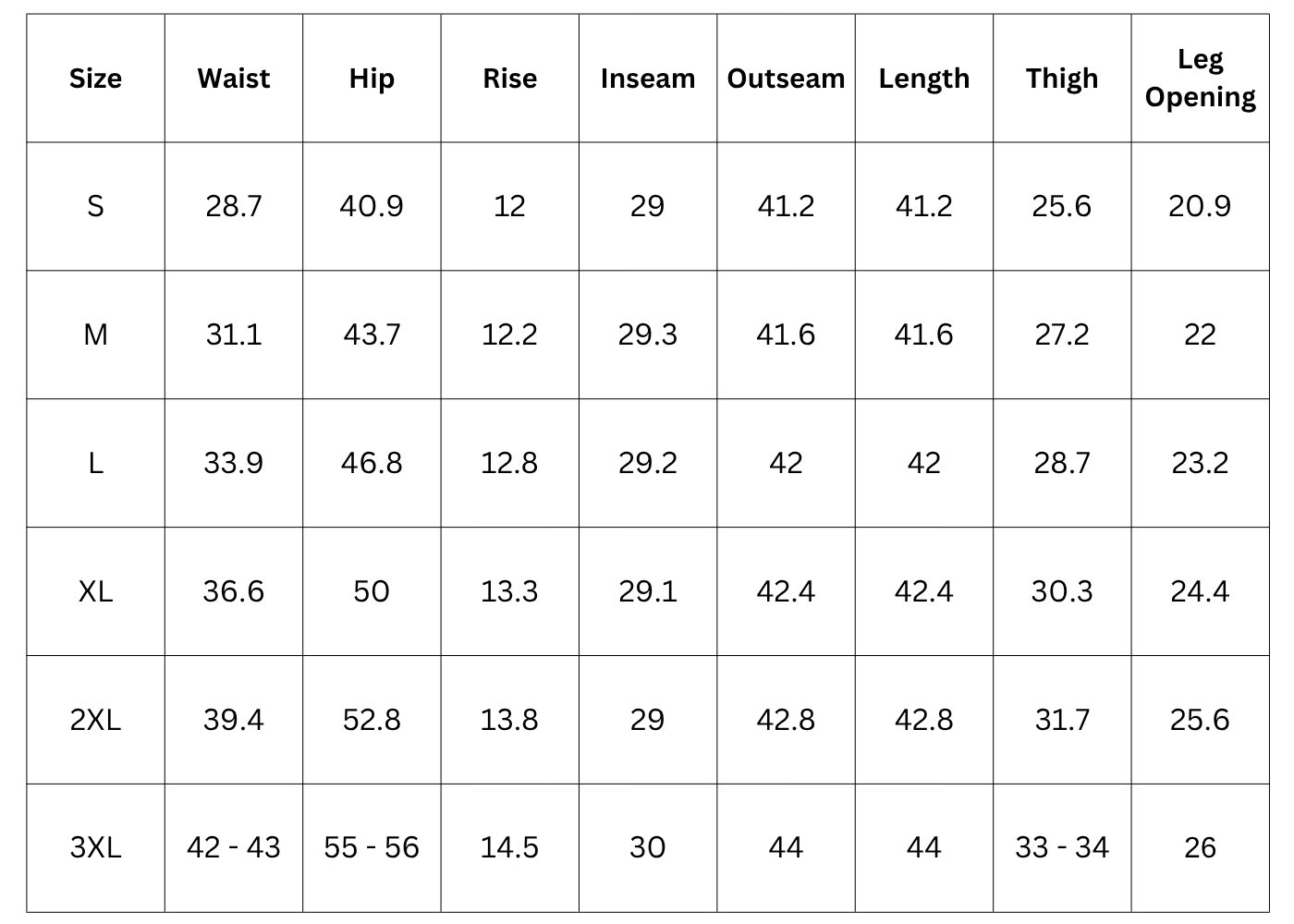This screenshot has height=924, width=1294.
Task: Click the XL hip value 50
Action: click(x=372, y=590)
